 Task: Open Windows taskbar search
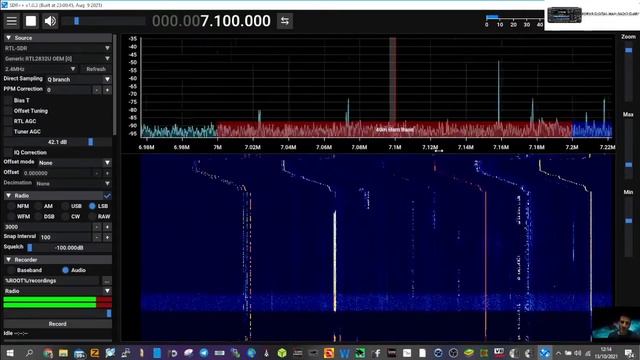click(29, 353)
